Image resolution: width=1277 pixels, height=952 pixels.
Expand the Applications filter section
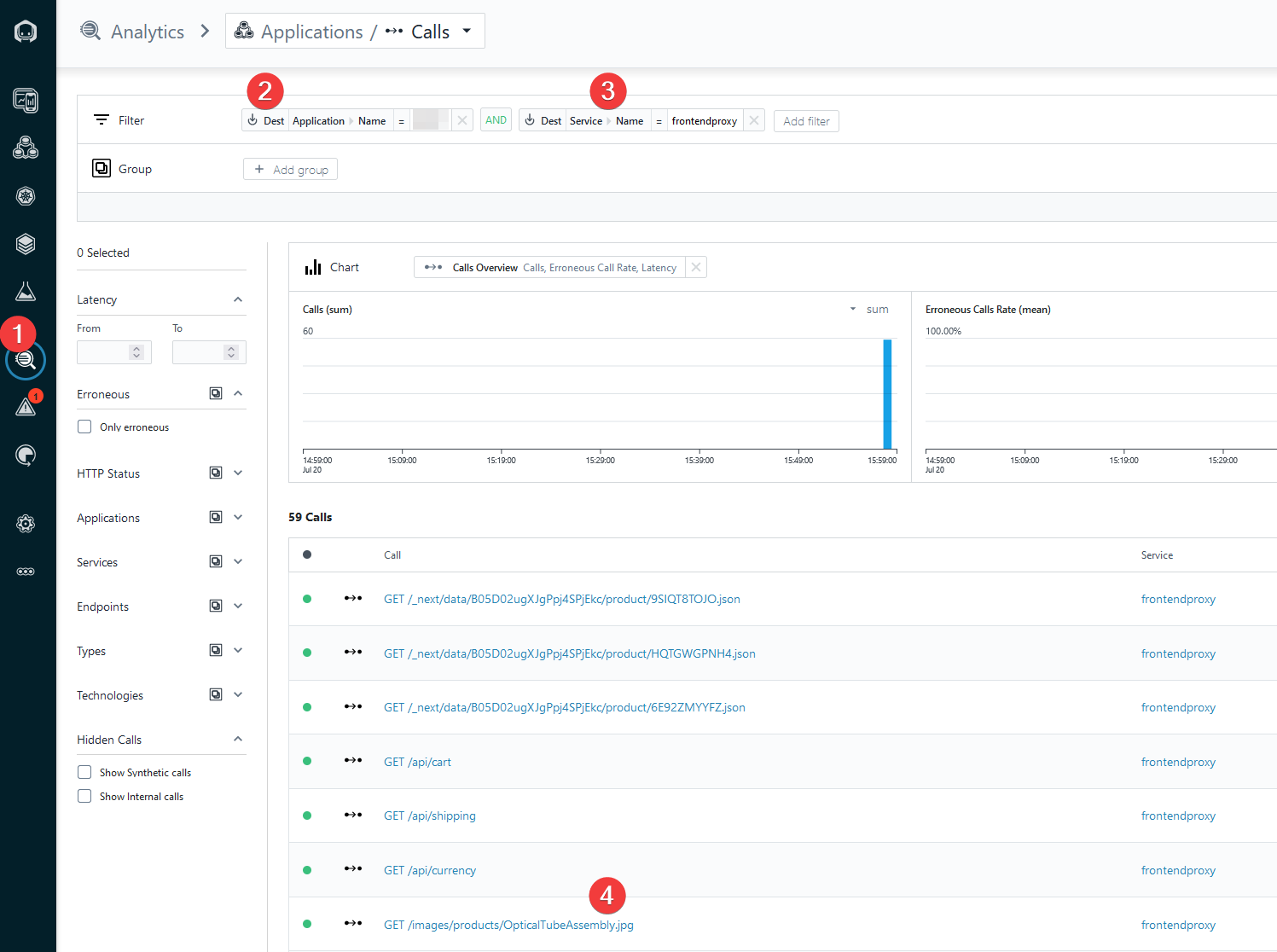tap(238, 517)
